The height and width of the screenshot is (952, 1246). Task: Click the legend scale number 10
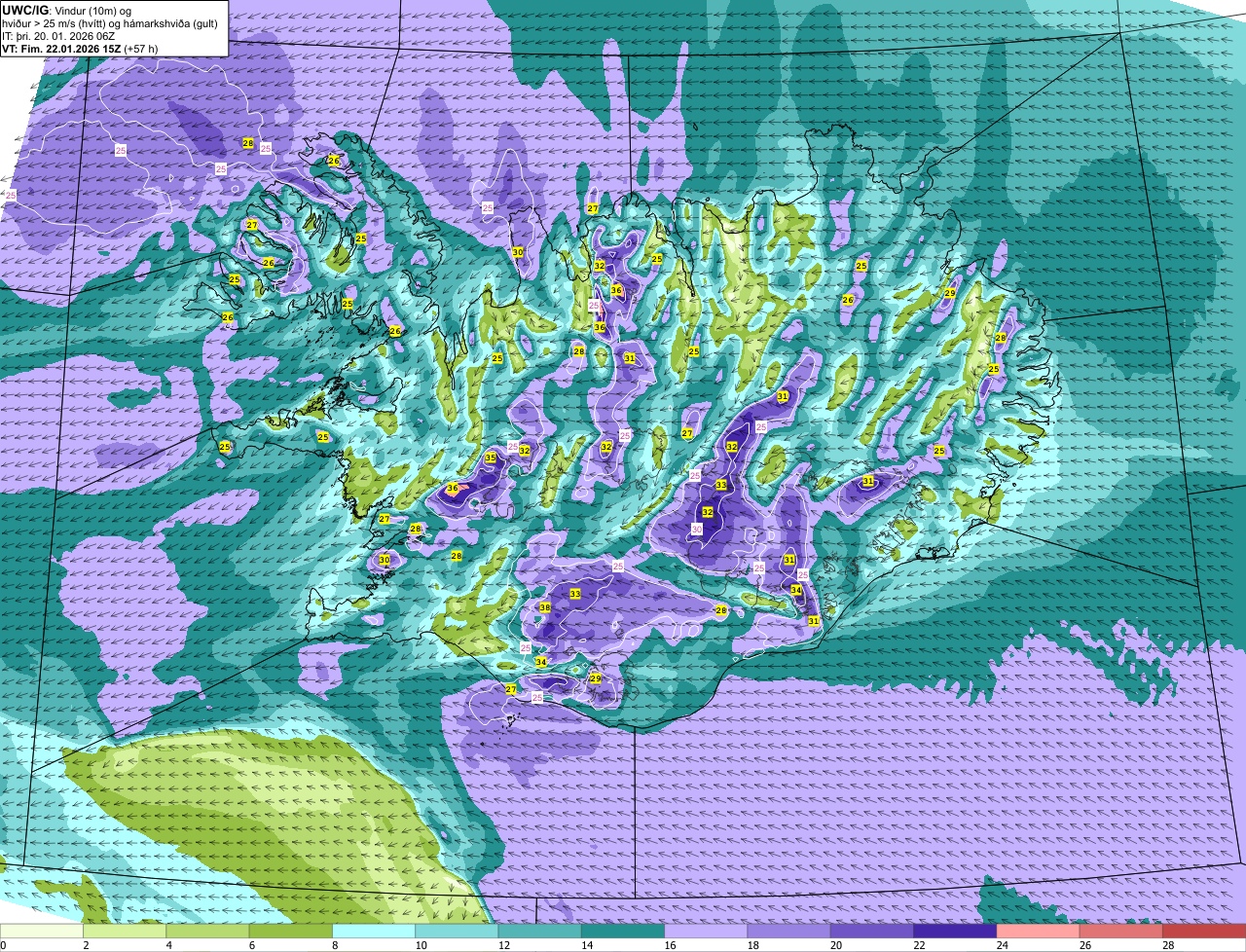(x=420, y=945)
